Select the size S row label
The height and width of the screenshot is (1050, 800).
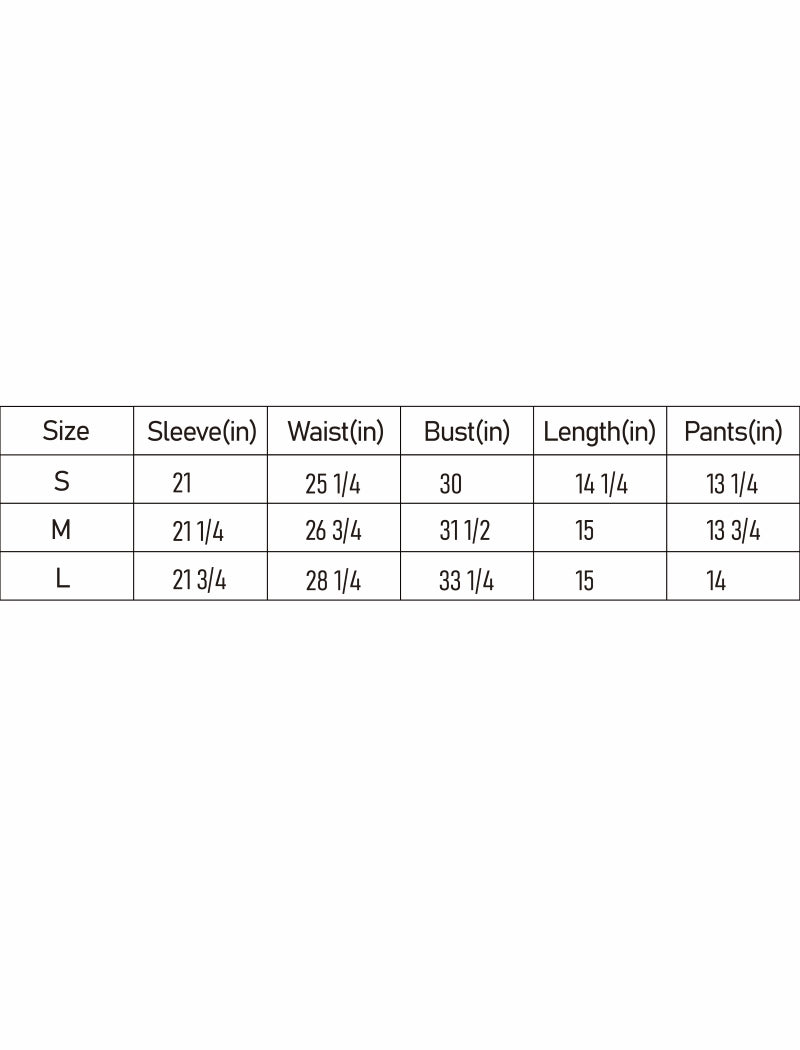[x=62, y=482]
